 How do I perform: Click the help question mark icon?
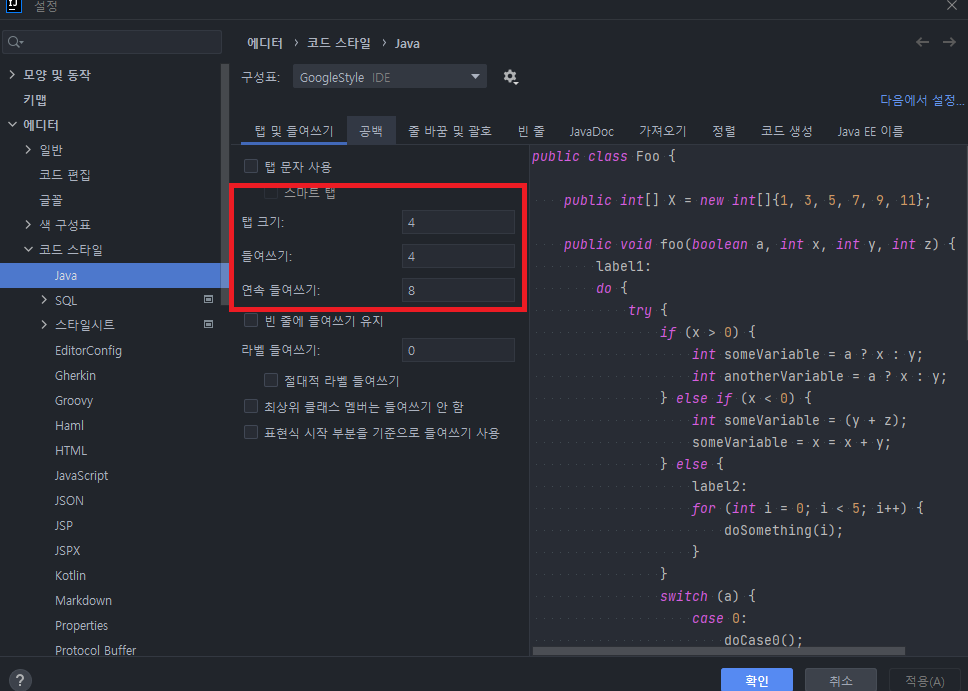18,678
